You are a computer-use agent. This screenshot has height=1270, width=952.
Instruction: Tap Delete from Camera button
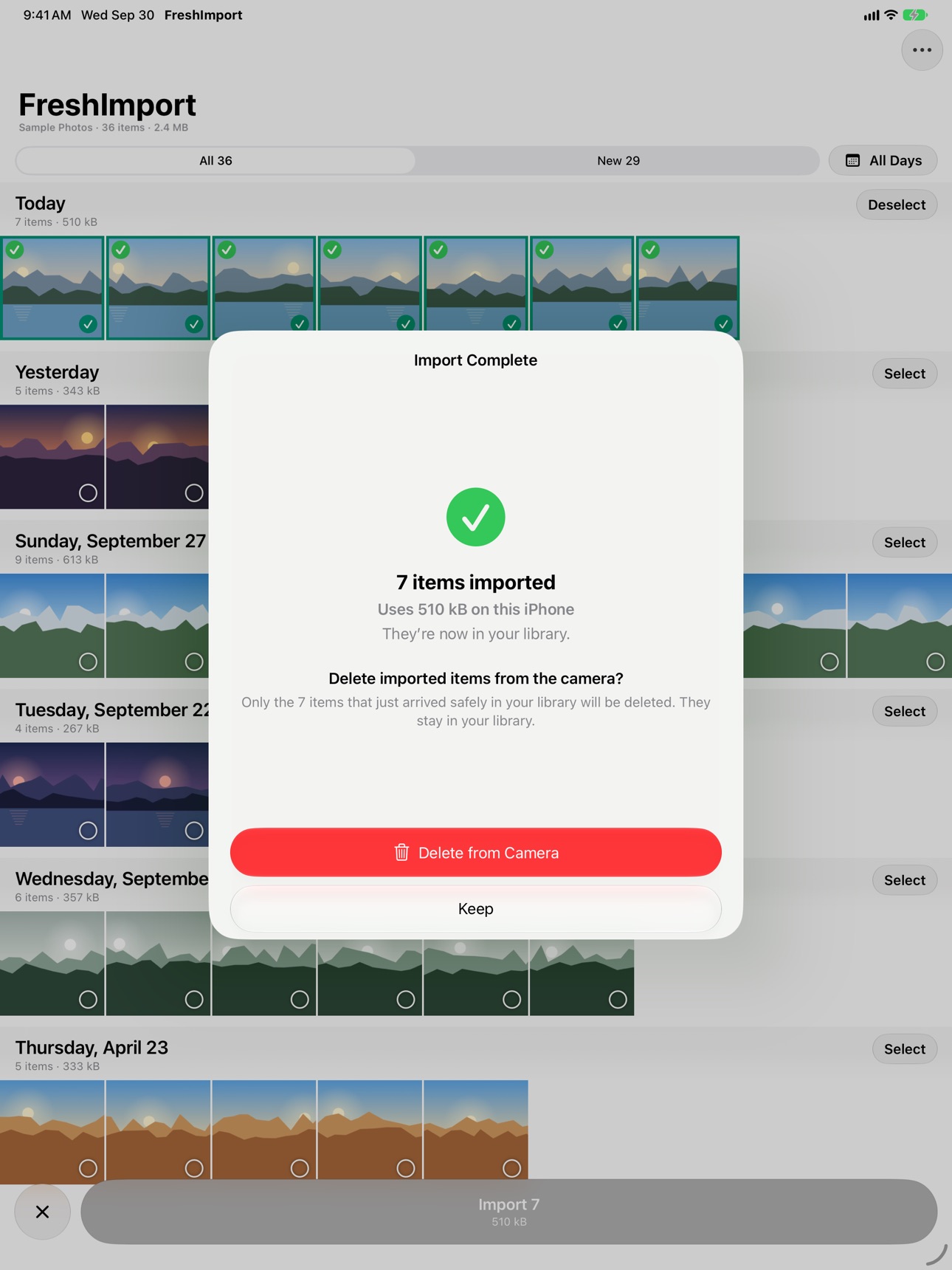point(475,853)
